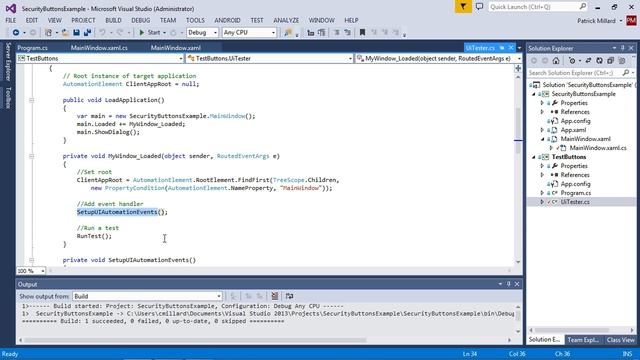The image size is (640, 360).
Task: Click the Redo toolbar icon
Action: [x=120, y=33]
